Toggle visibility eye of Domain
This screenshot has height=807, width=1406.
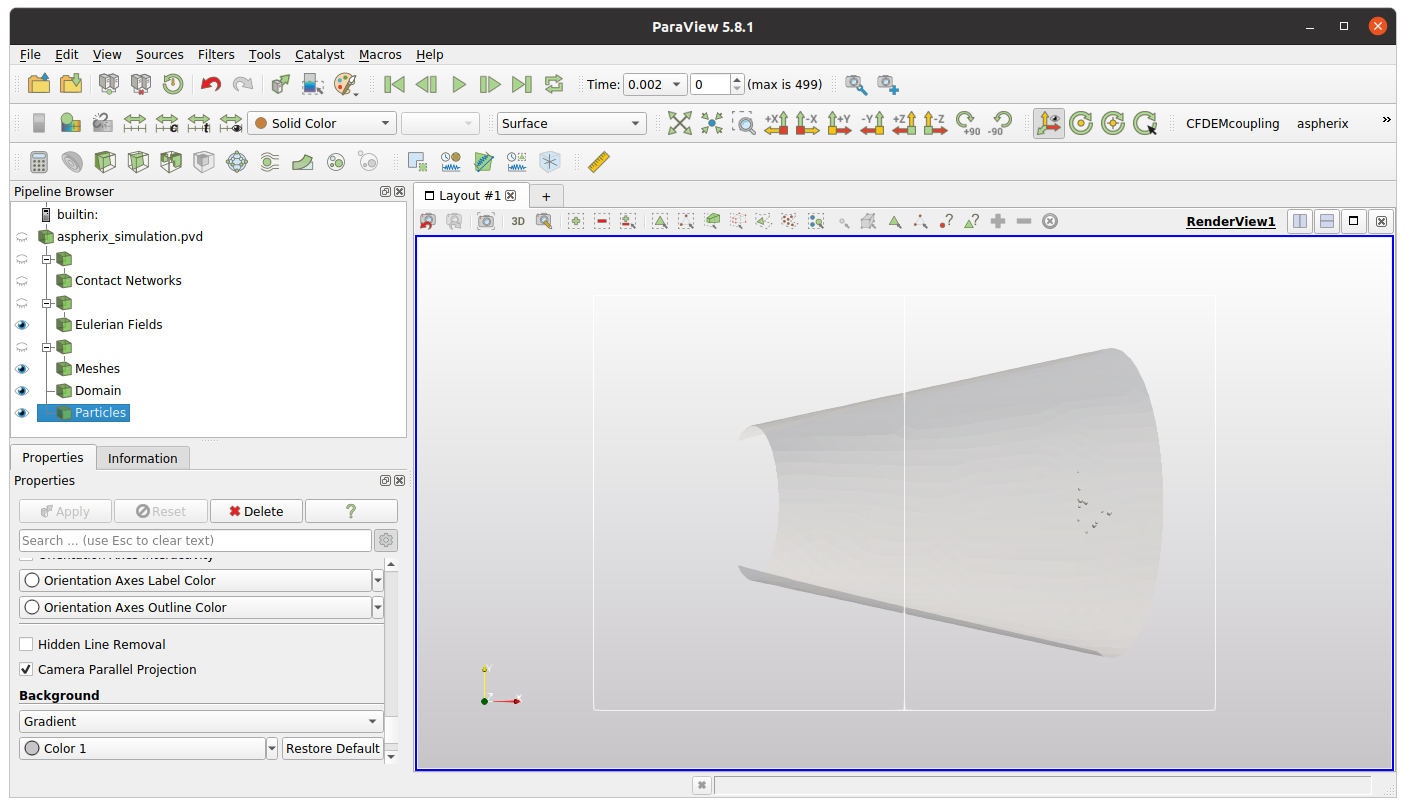point(22,391)
